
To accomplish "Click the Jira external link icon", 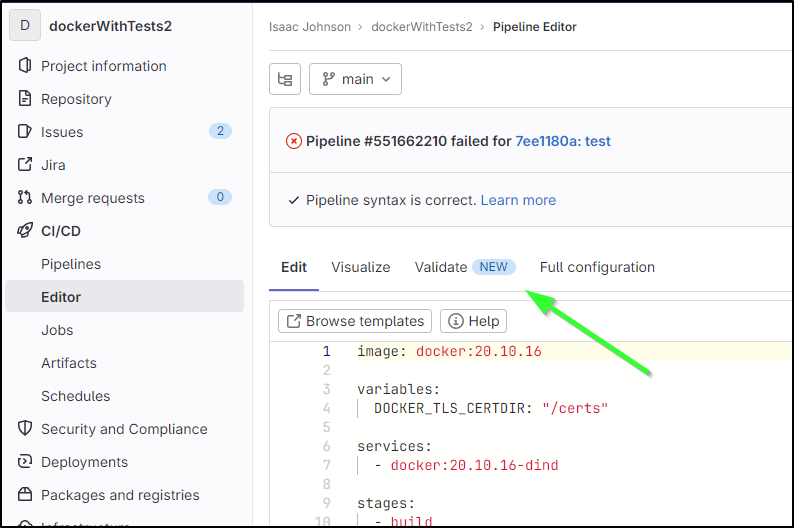I will [x=25, y=165].
